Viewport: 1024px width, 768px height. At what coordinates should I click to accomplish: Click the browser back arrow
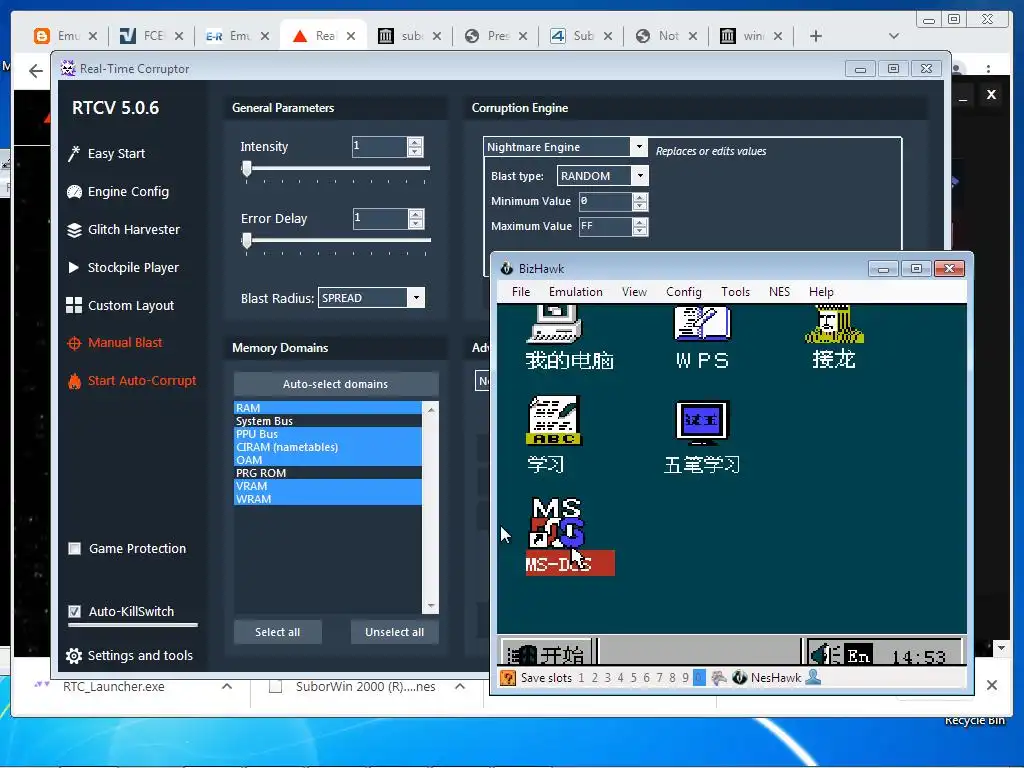pos(36,70)
